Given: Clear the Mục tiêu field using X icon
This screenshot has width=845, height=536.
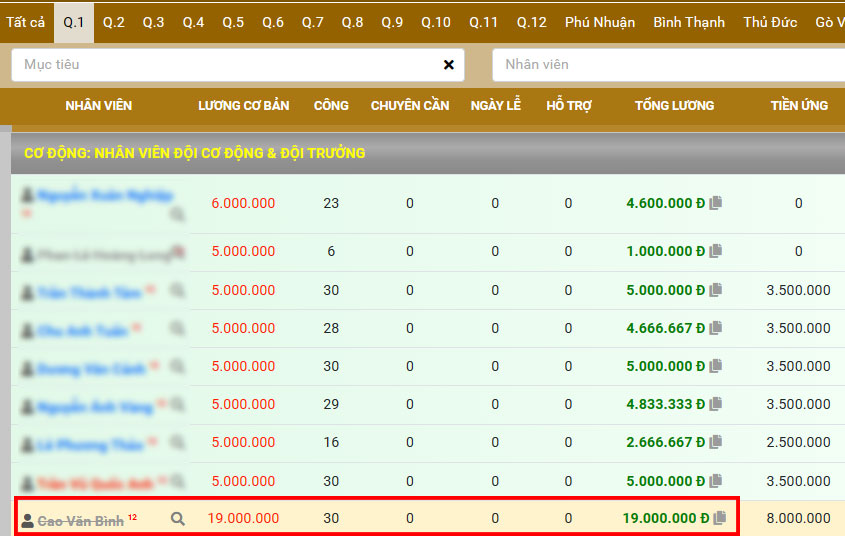Looking at the screenshot, I should click(x=449, y=65).
